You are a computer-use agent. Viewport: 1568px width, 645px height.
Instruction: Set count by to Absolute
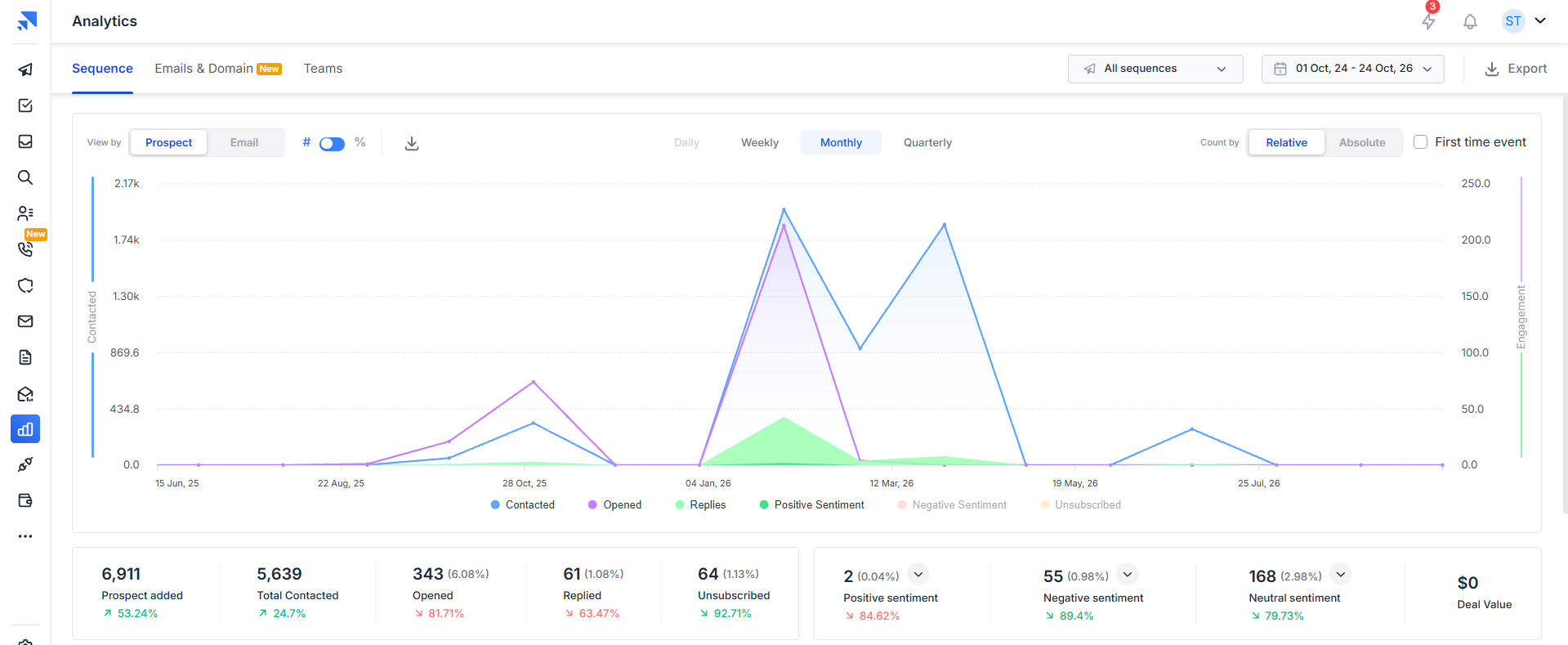1362,142
